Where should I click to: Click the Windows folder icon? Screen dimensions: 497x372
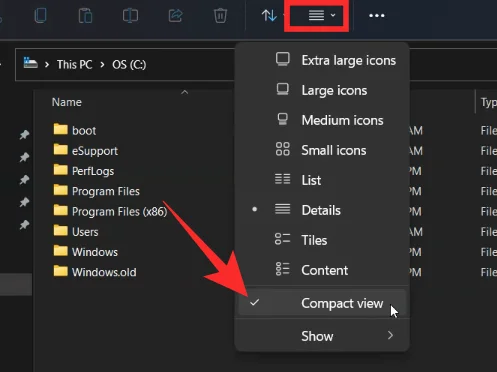coord(61,251)
